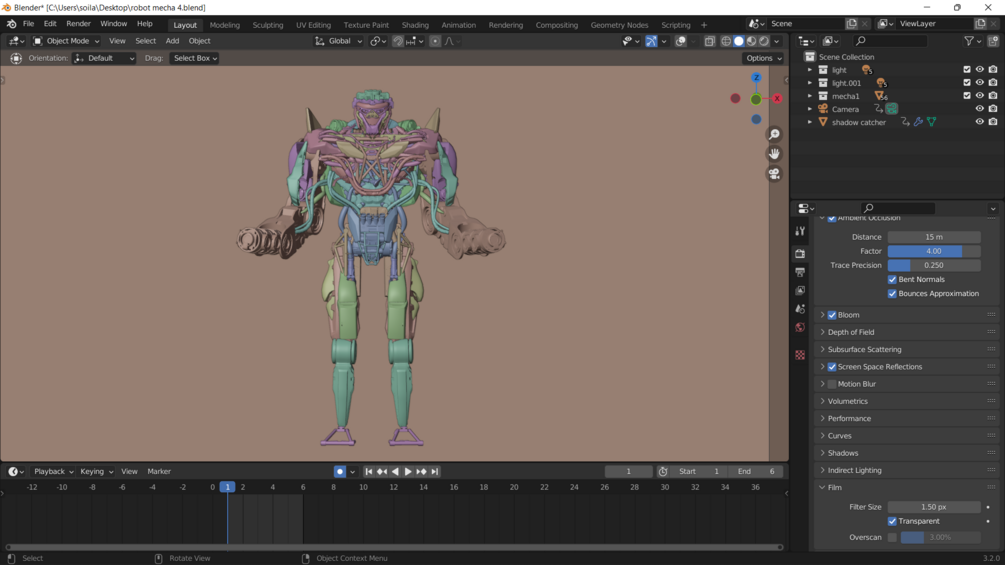Open the Output Properties tab icon
This screenshot has height=565, width=1005.
coord(800,272)
